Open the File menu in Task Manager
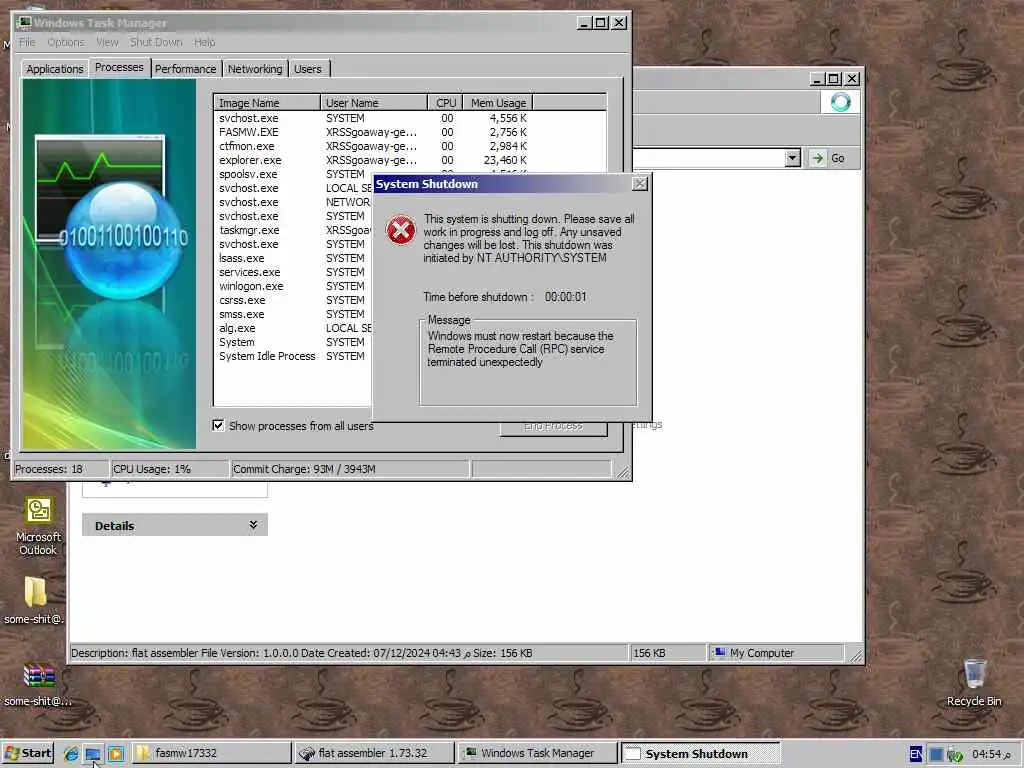This screenshot has height=768, width=1024. pos(27,42)
